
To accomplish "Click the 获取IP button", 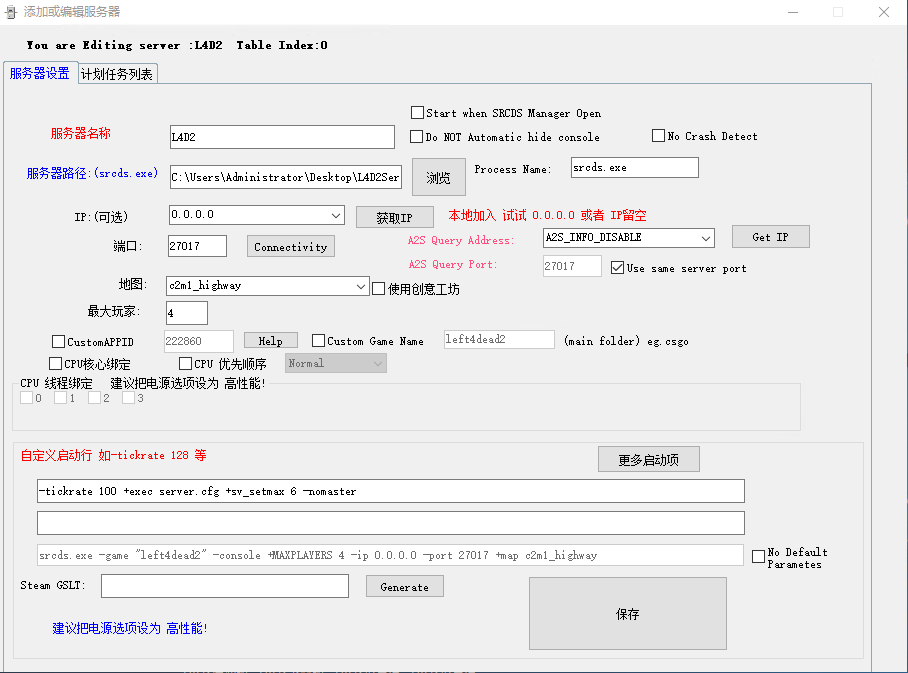I will click(394, 217).
